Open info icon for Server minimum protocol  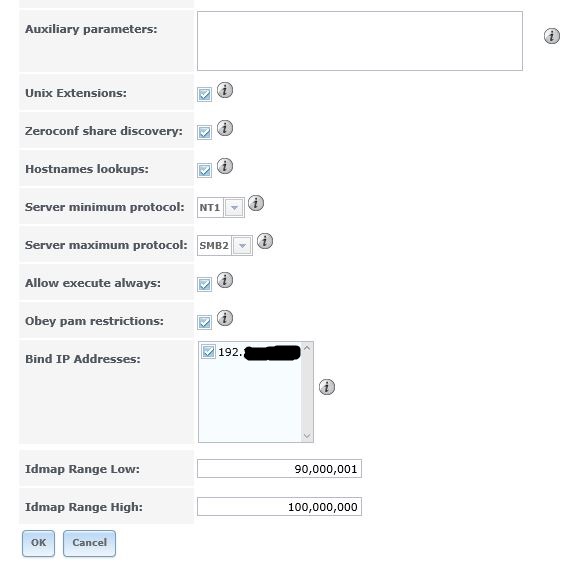[x=256, y=203]
